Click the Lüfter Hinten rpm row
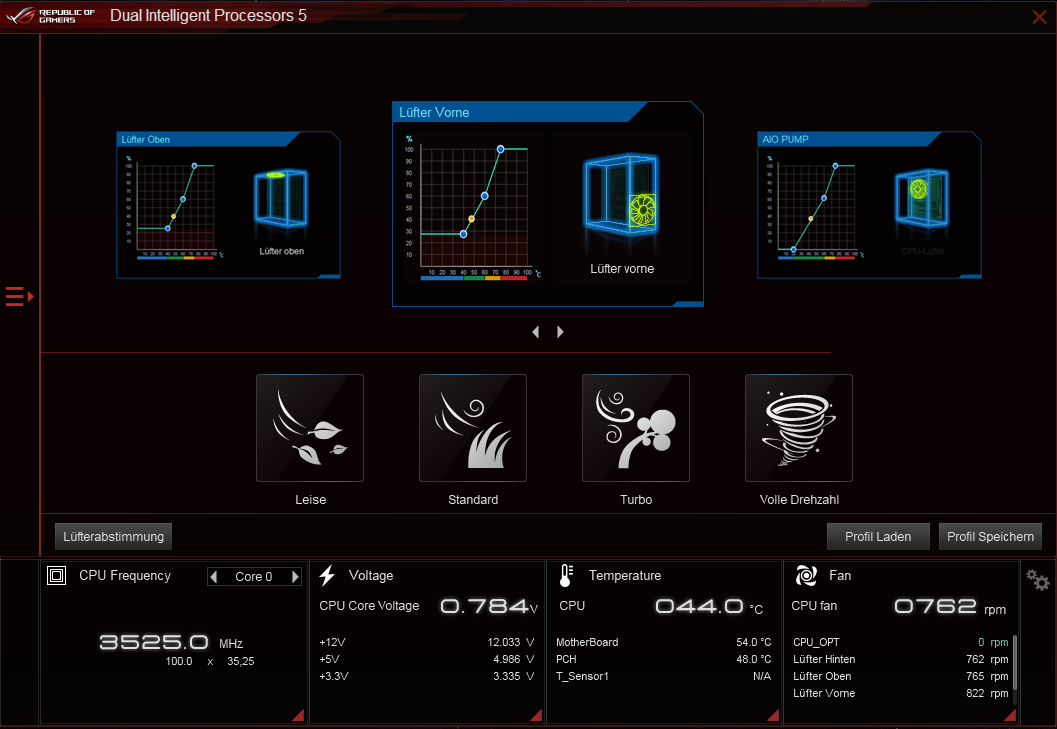 click(901, 659)
